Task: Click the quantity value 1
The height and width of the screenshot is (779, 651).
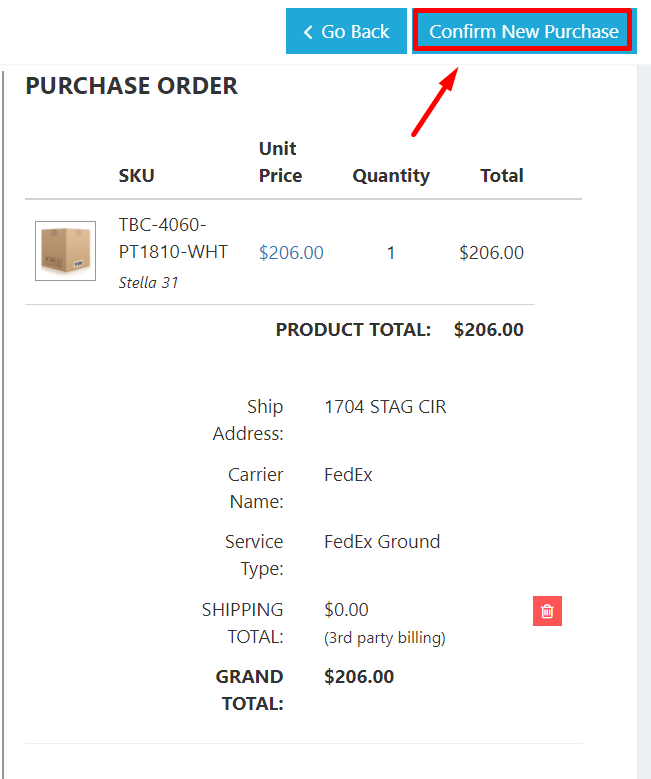Action: point(391,253)
